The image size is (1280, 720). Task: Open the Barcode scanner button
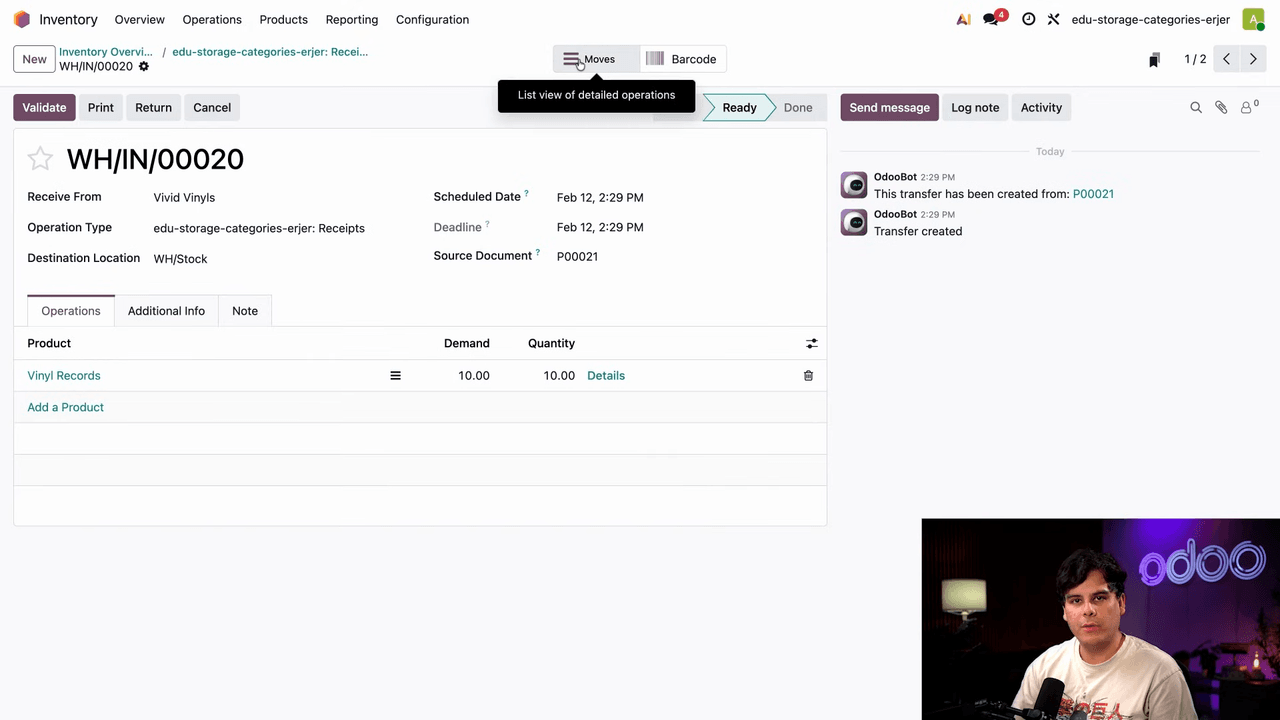[682, 59]
